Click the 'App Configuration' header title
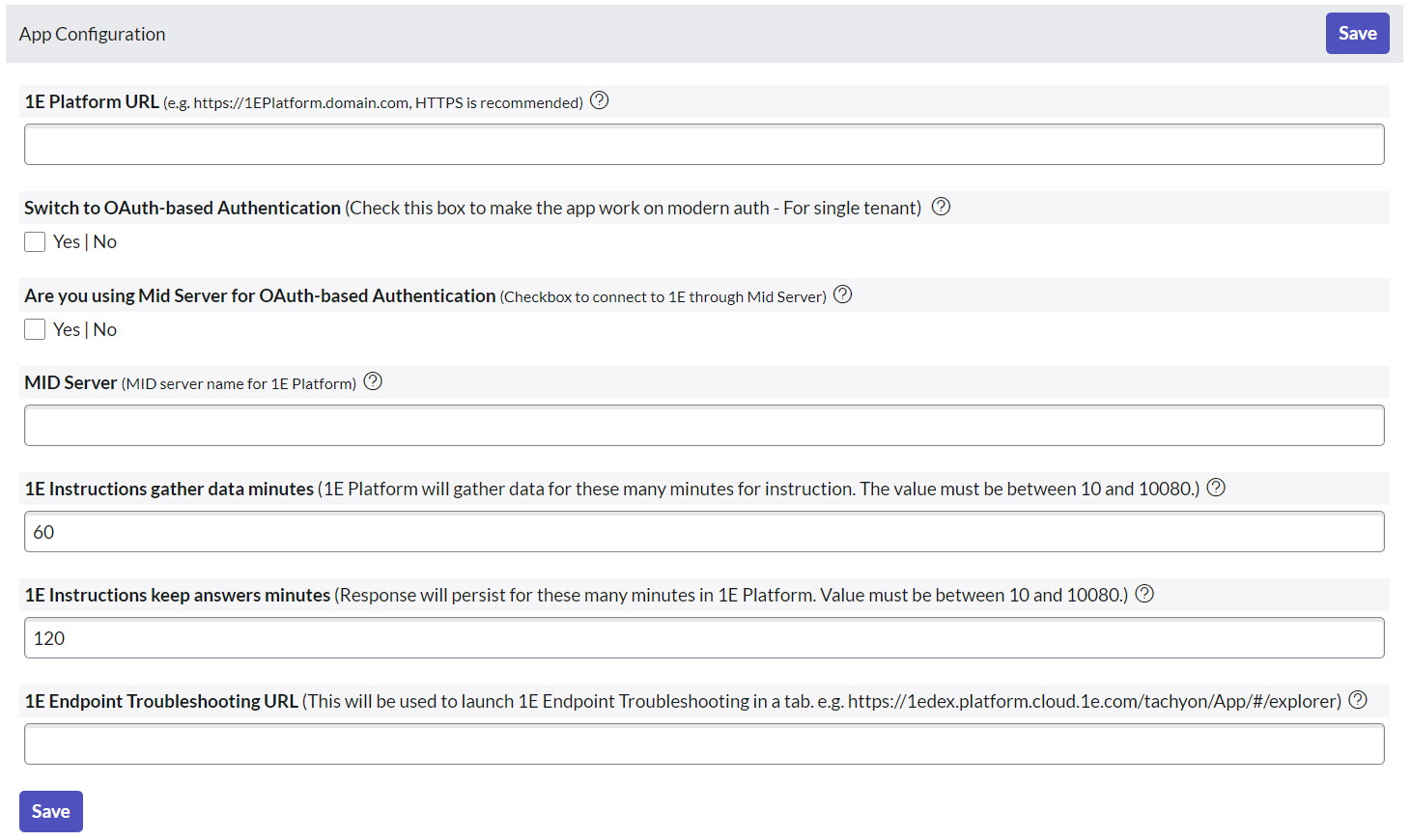The image size is (1411, 840). pyautogui.click(x=93, y=34)
